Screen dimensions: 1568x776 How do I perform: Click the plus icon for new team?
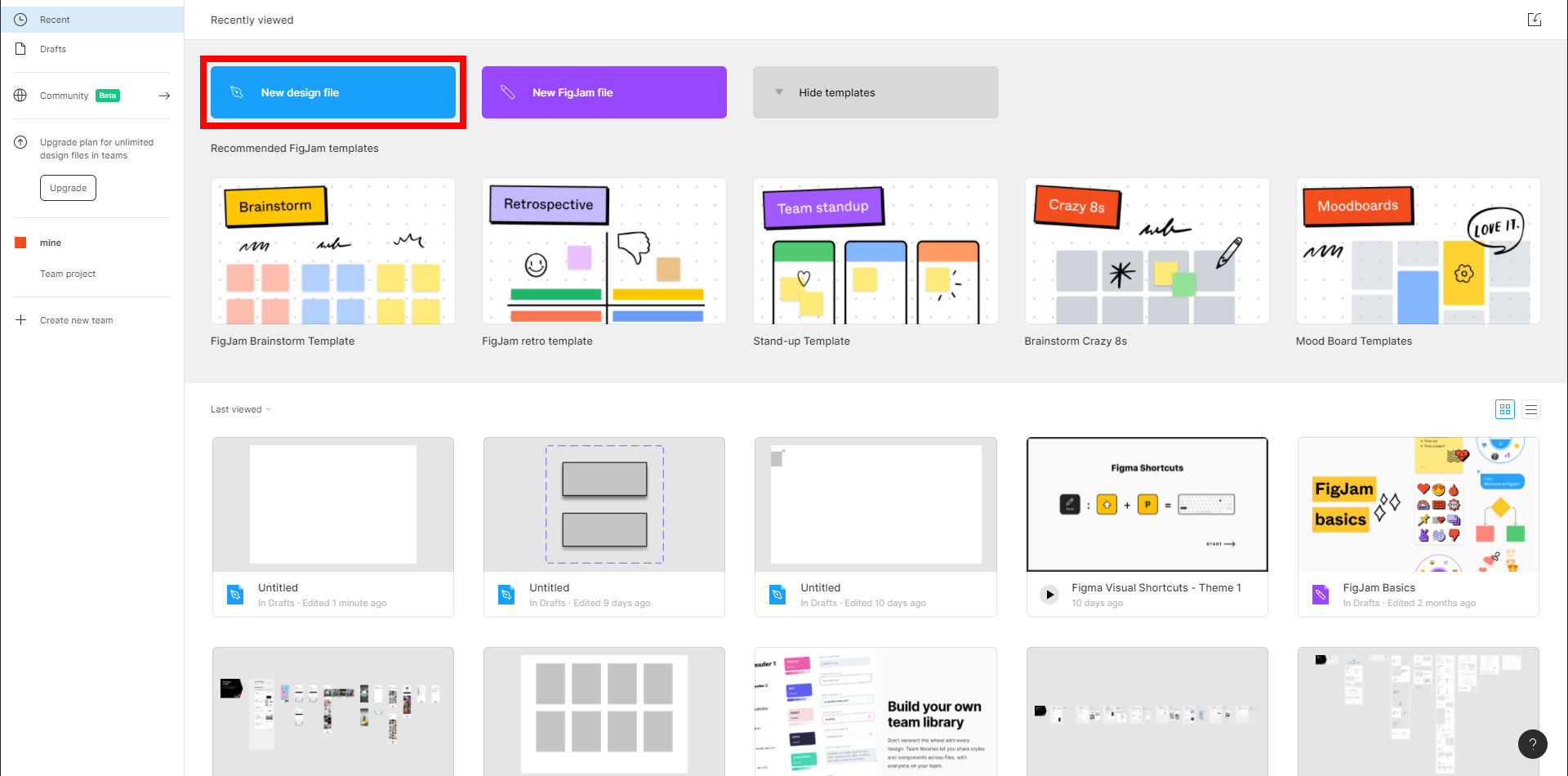coord(20,320)
